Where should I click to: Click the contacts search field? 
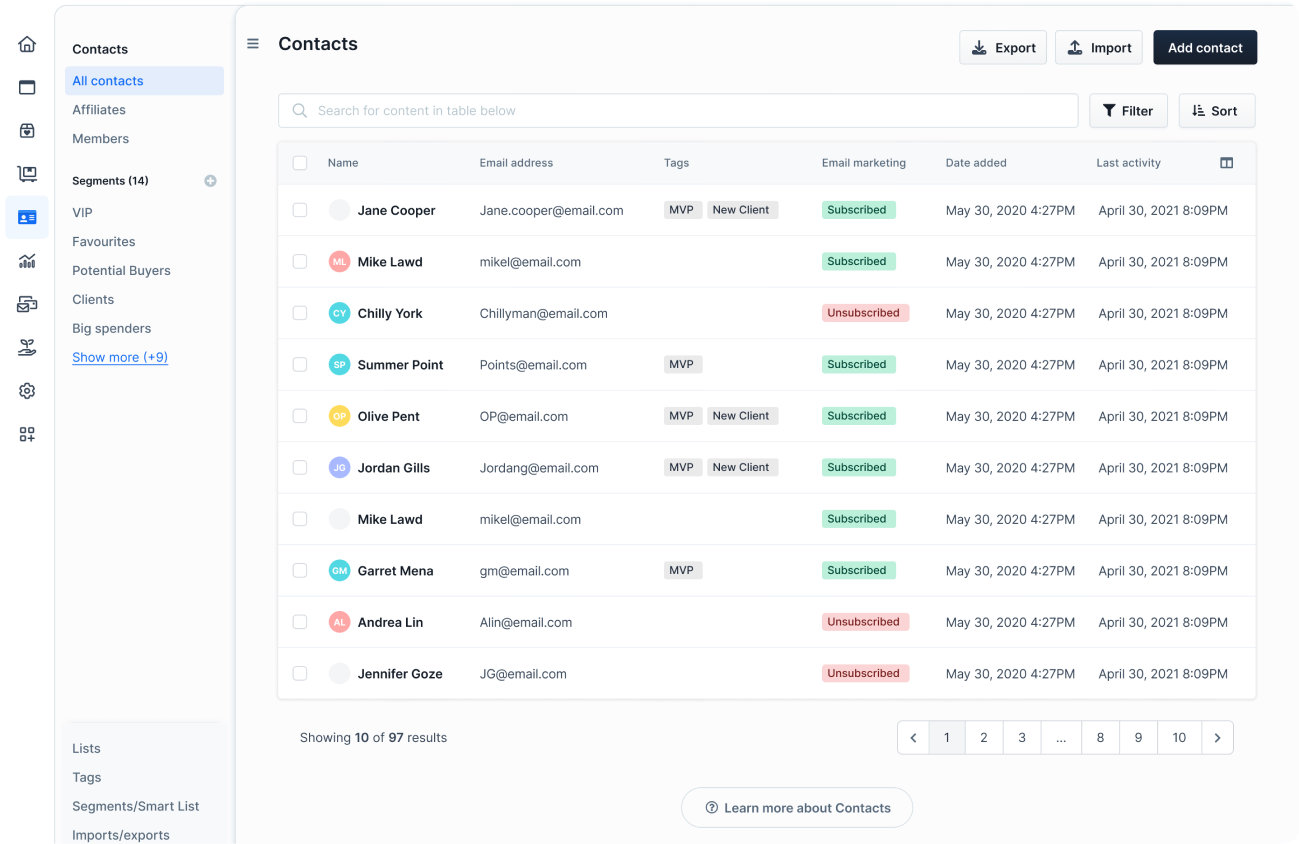(677, 111)
